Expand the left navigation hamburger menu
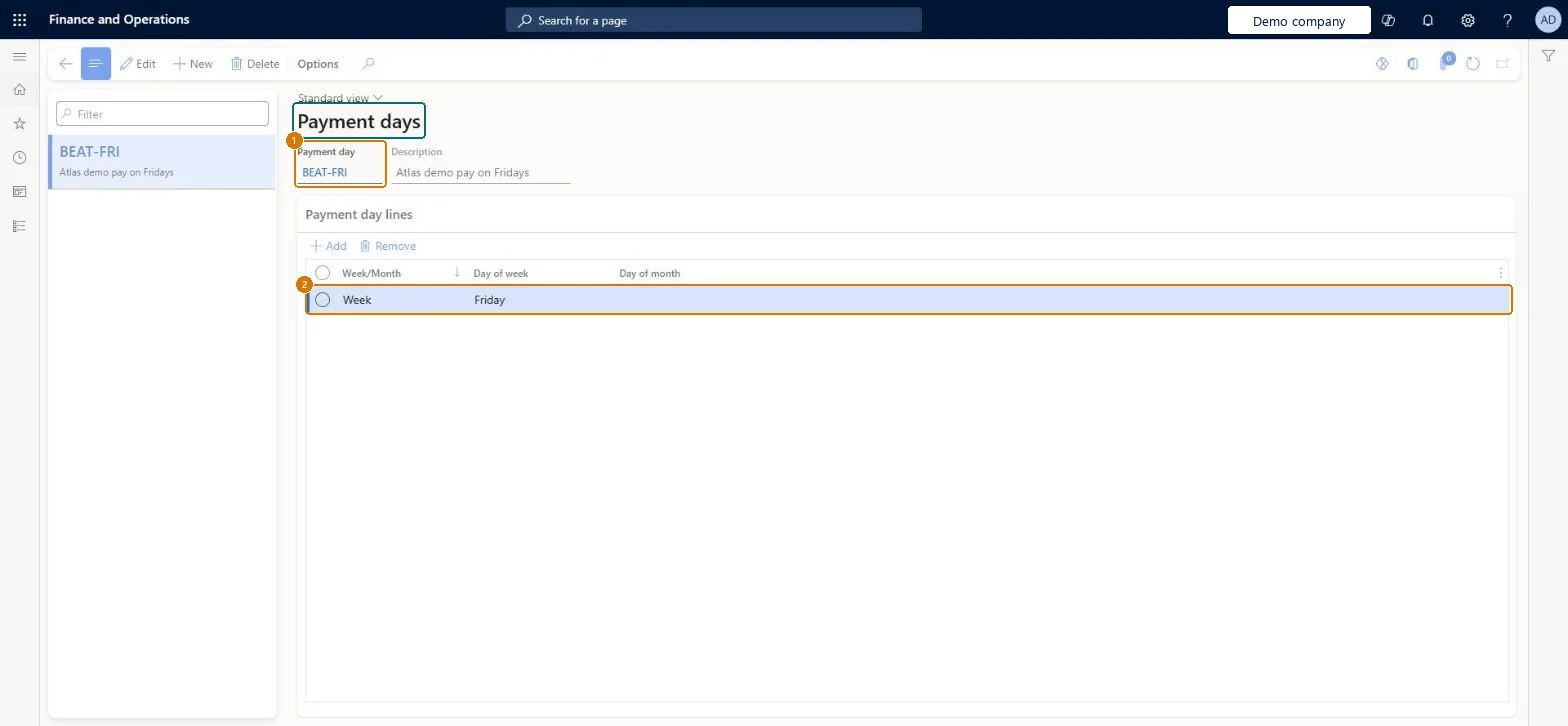Image resolution: width=1568 pixels, height=726 pixels. pyautogui.click(x=19, y=57)
